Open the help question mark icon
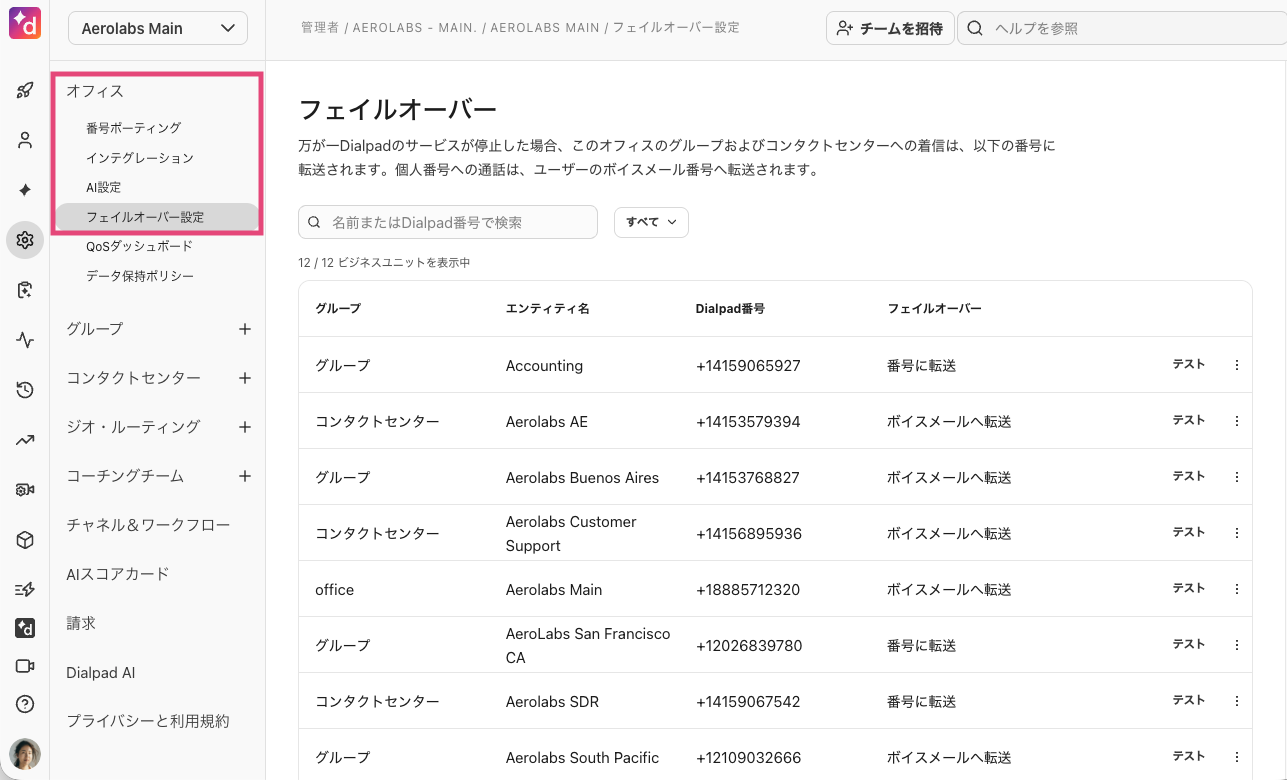 coord(25,704)
